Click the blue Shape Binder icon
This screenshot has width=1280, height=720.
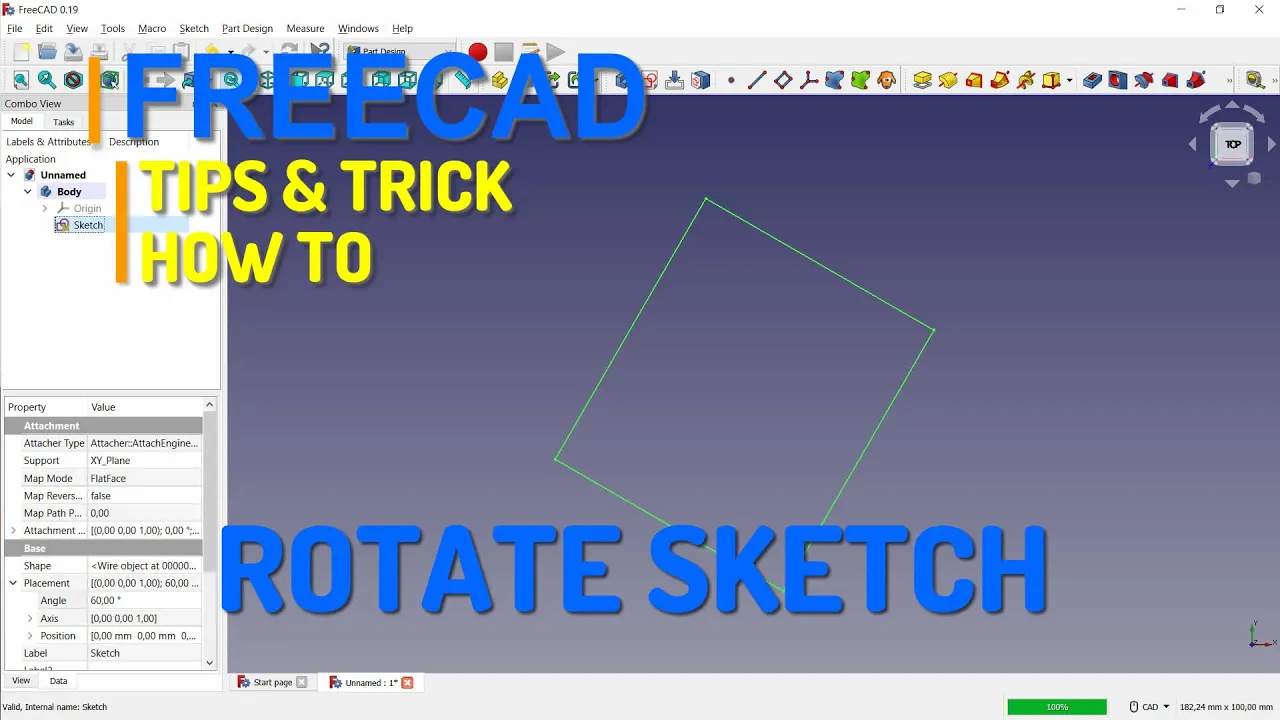(834, 80)
